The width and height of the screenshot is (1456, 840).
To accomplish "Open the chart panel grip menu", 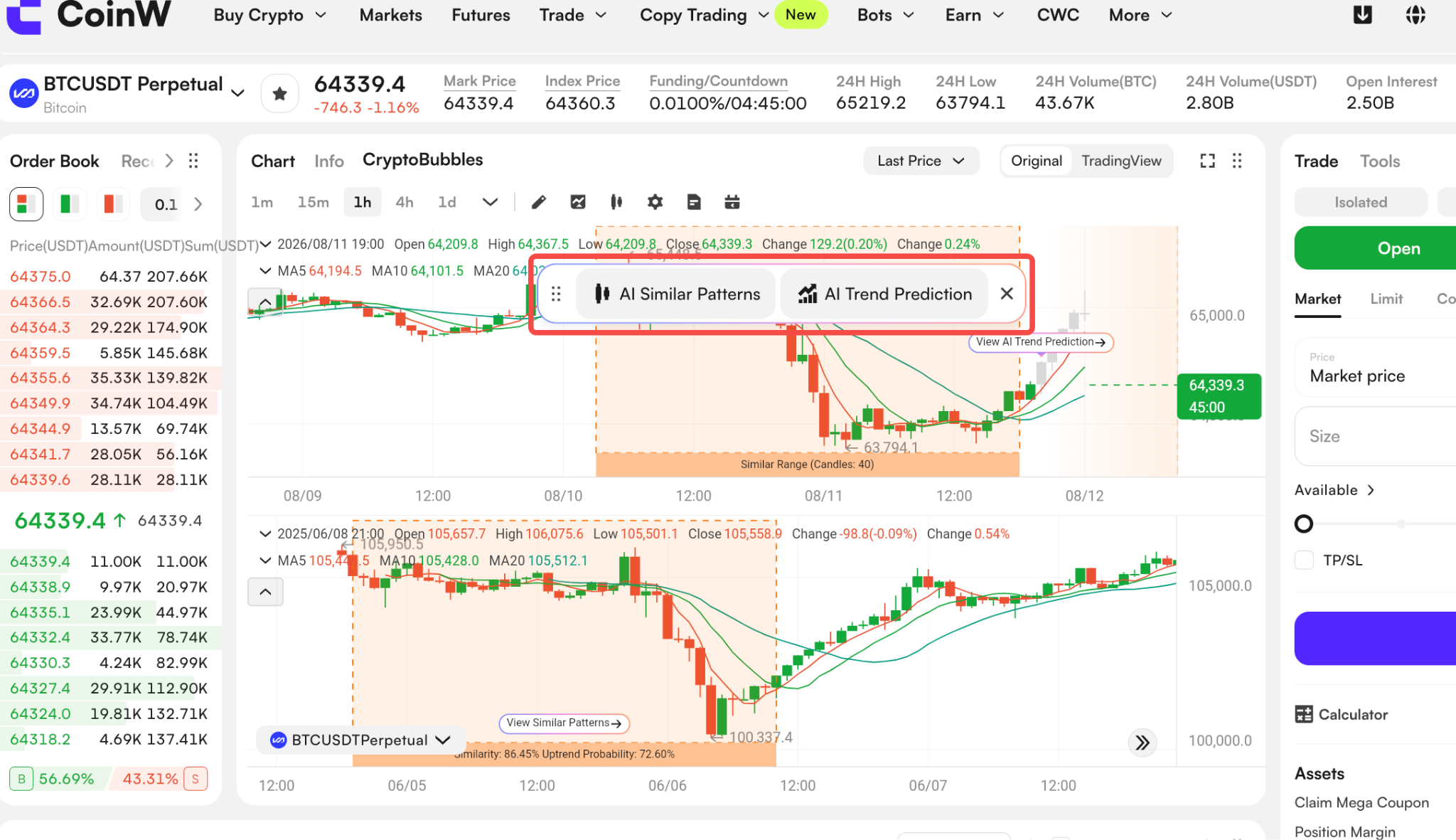I will click(1237, 161).
